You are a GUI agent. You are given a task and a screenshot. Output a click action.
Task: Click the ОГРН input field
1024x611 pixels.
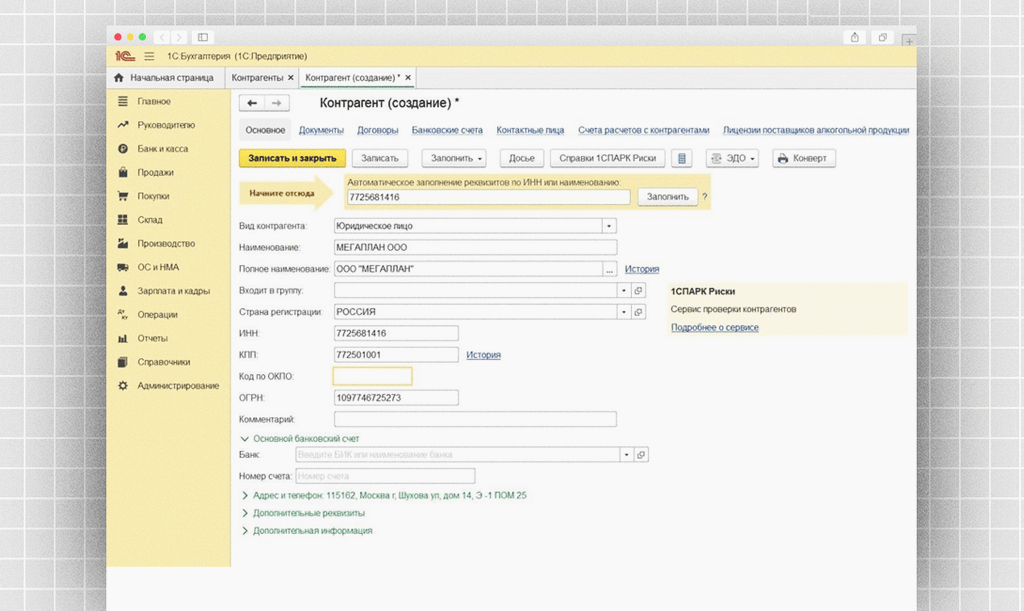[x=396, y=398]
